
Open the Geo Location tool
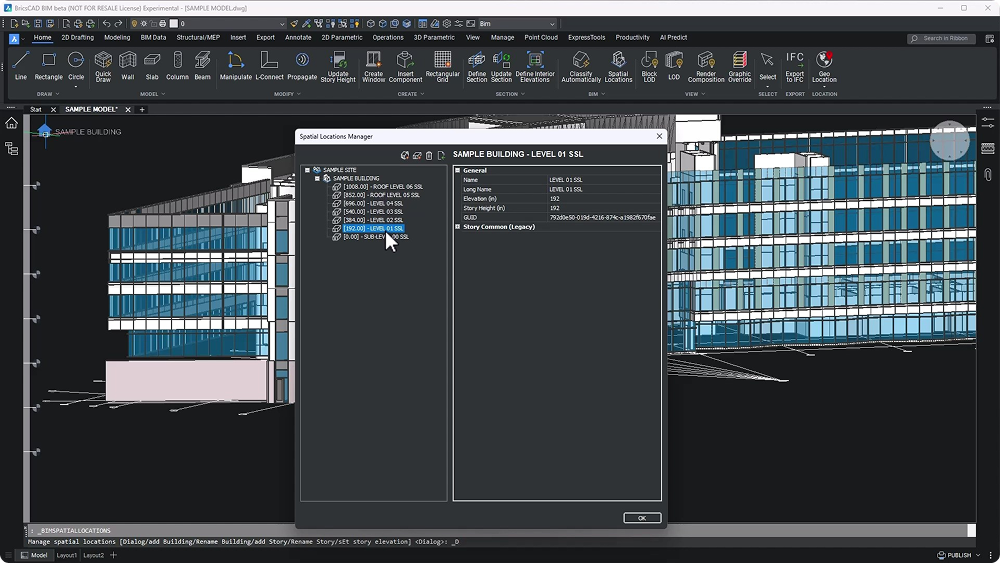[x=824, y=67]
